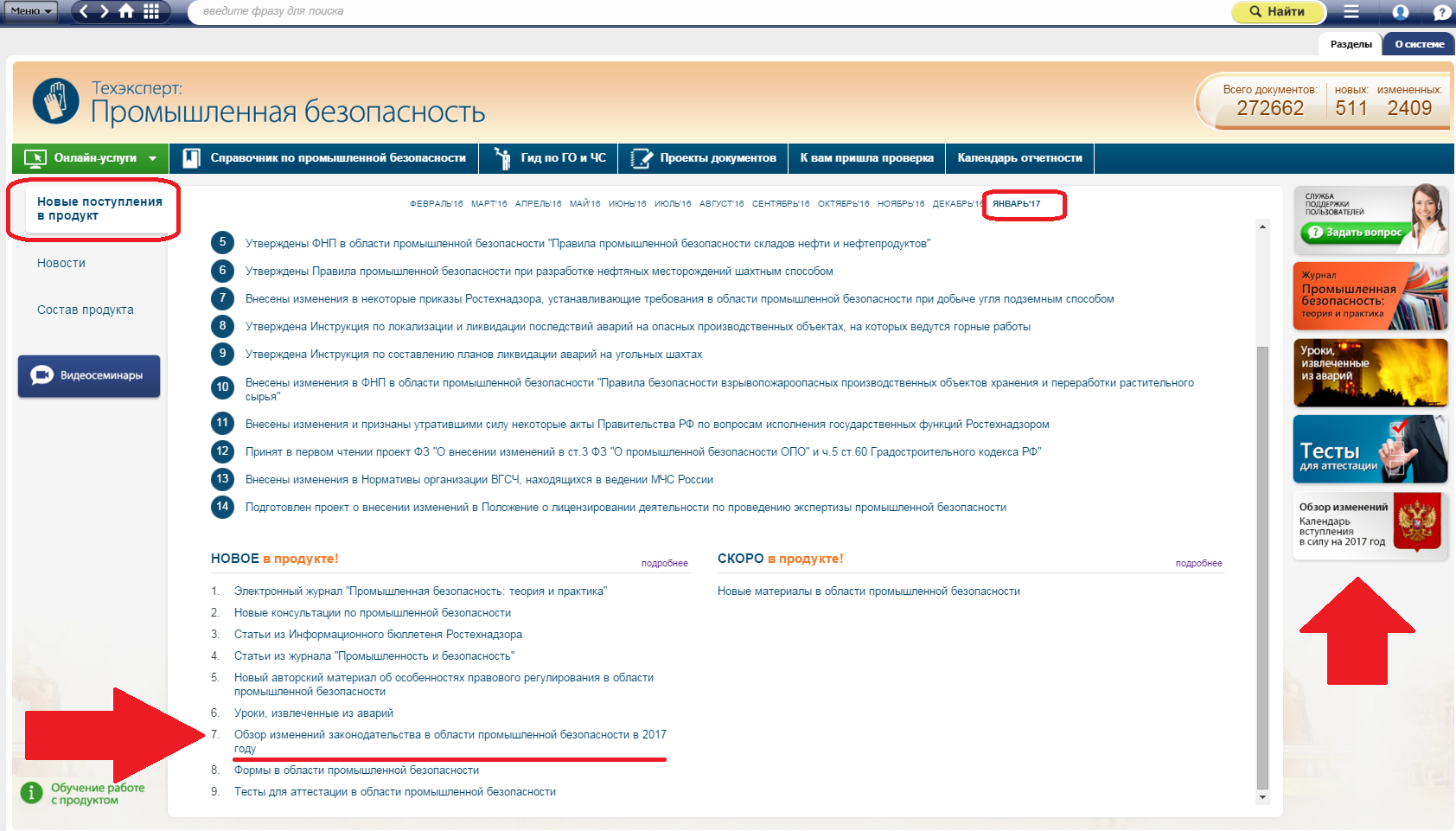Open Уроки, извлеченные из аварий link
Viewport: 1456px width, 831px height.
[x=313, y=713]
